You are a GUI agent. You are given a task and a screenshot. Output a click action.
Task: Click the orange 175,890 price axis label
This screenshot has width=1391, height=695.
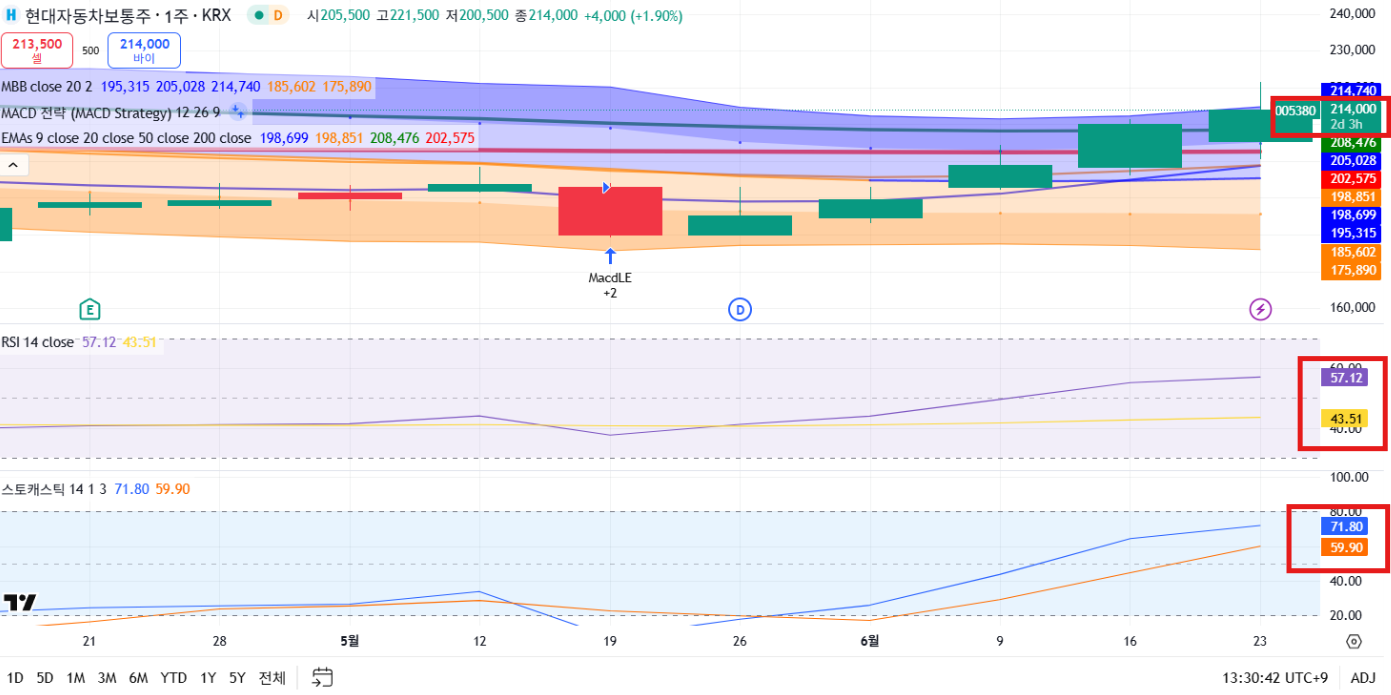pyautogui.click(x=1353, y=271)
